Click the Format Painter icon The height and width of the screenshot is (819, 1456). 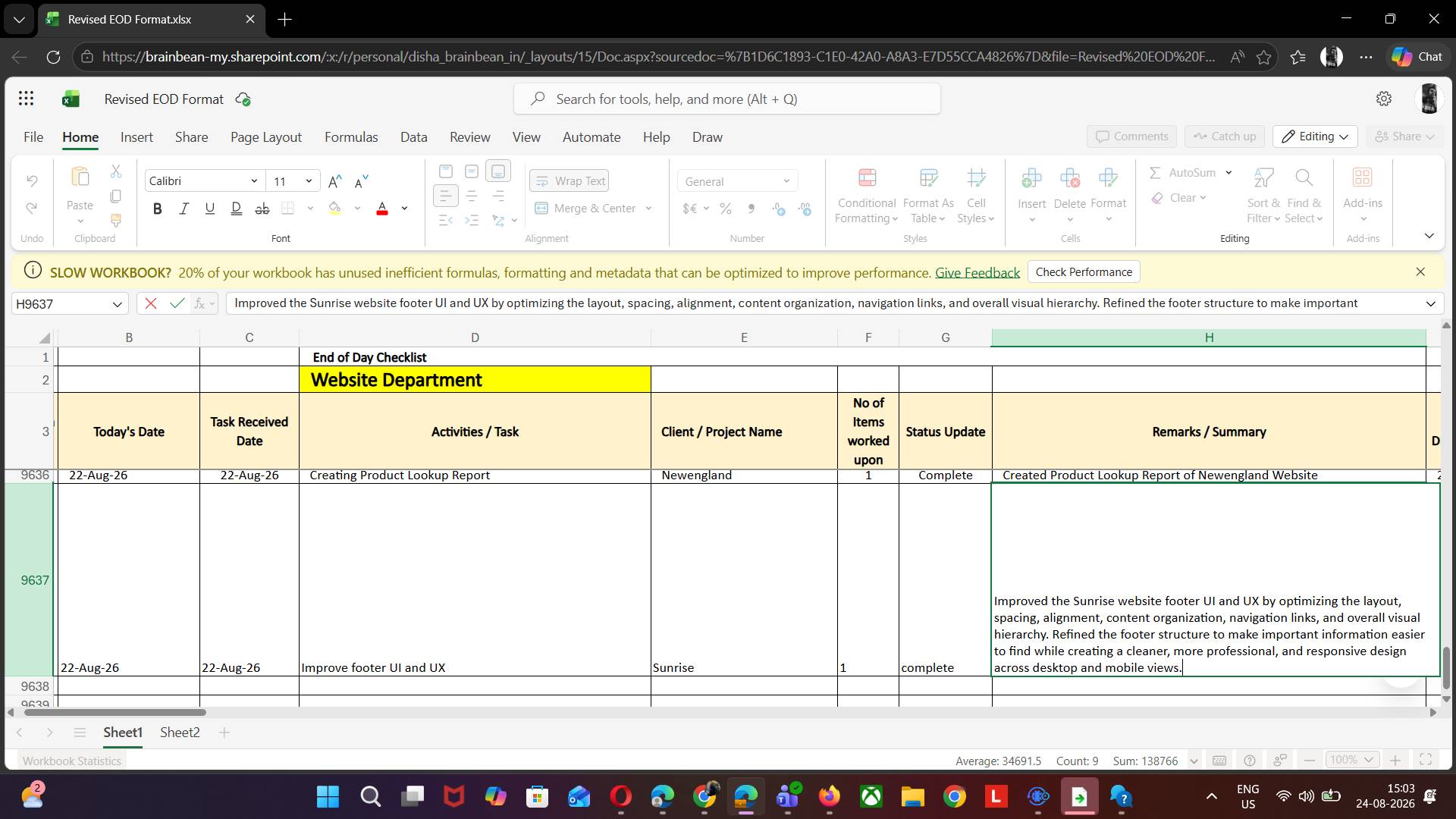coord(116,221)
